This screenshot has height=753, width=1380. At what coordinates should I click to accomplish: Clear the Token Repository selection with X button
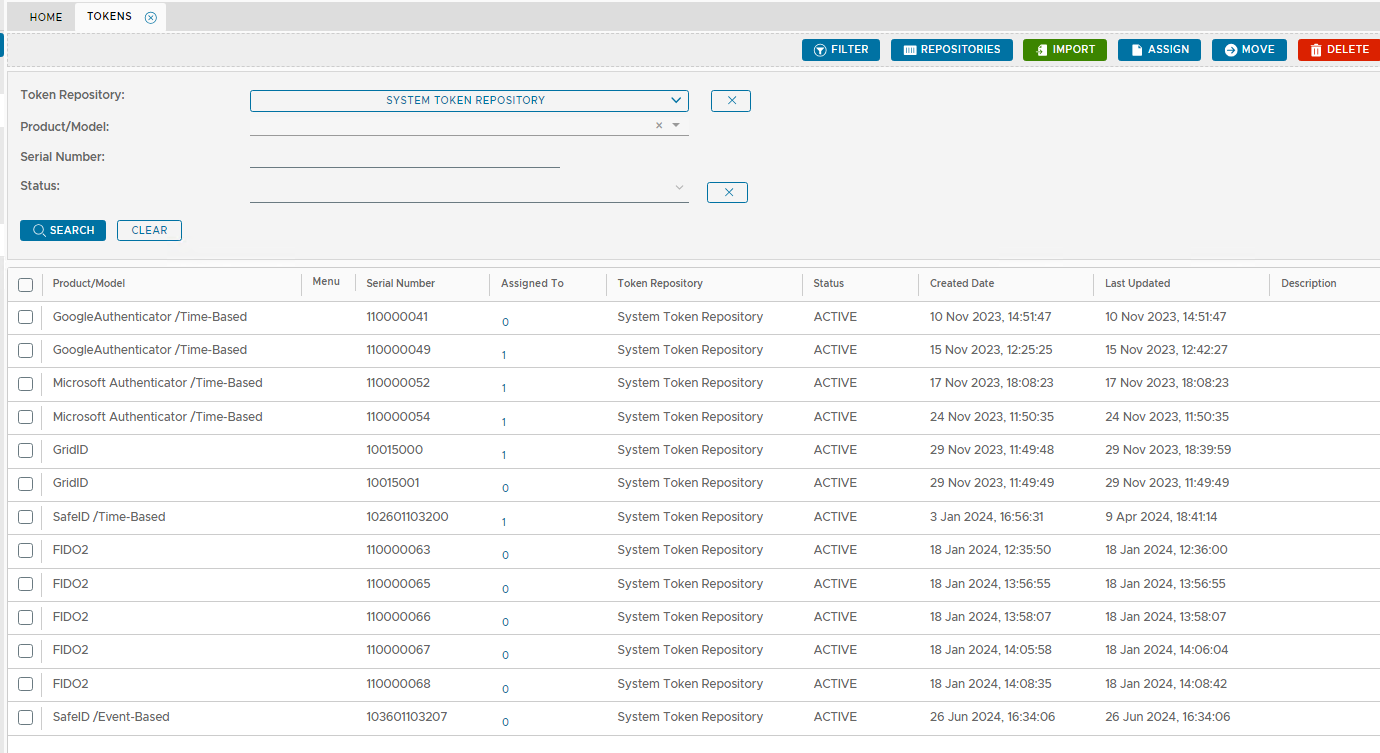731,101
